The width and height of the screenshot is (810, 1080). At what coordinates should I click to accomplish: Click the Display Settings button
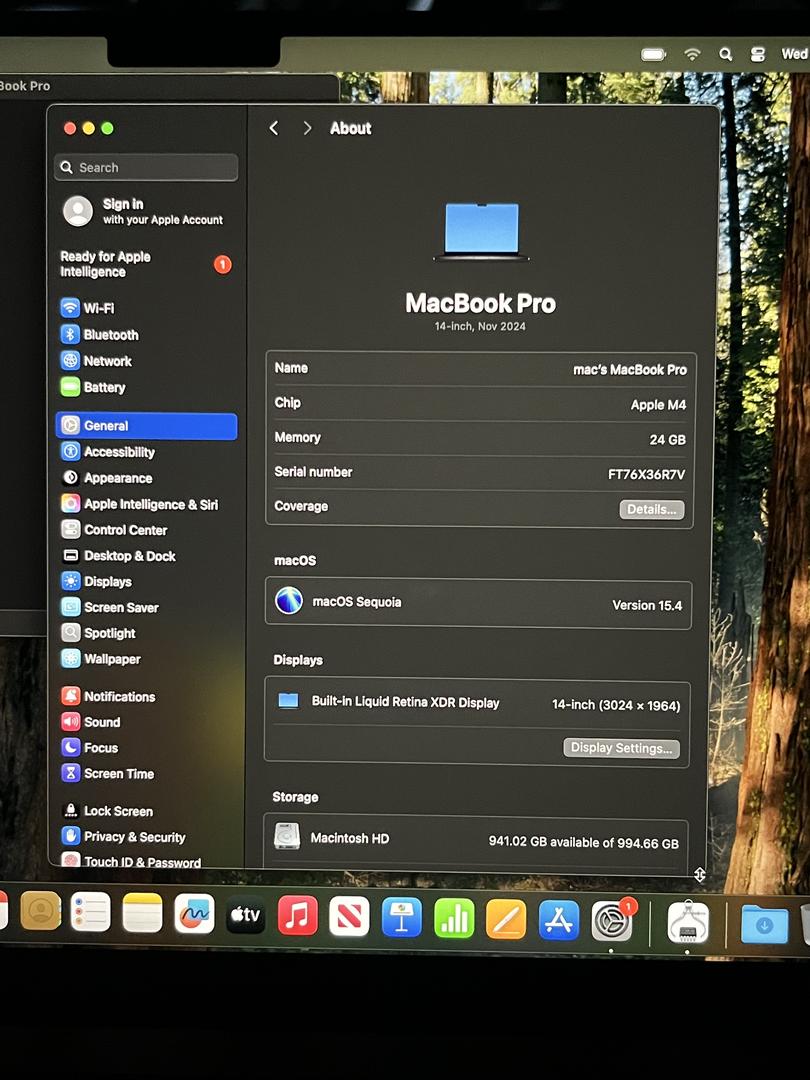tap(621, 748)
